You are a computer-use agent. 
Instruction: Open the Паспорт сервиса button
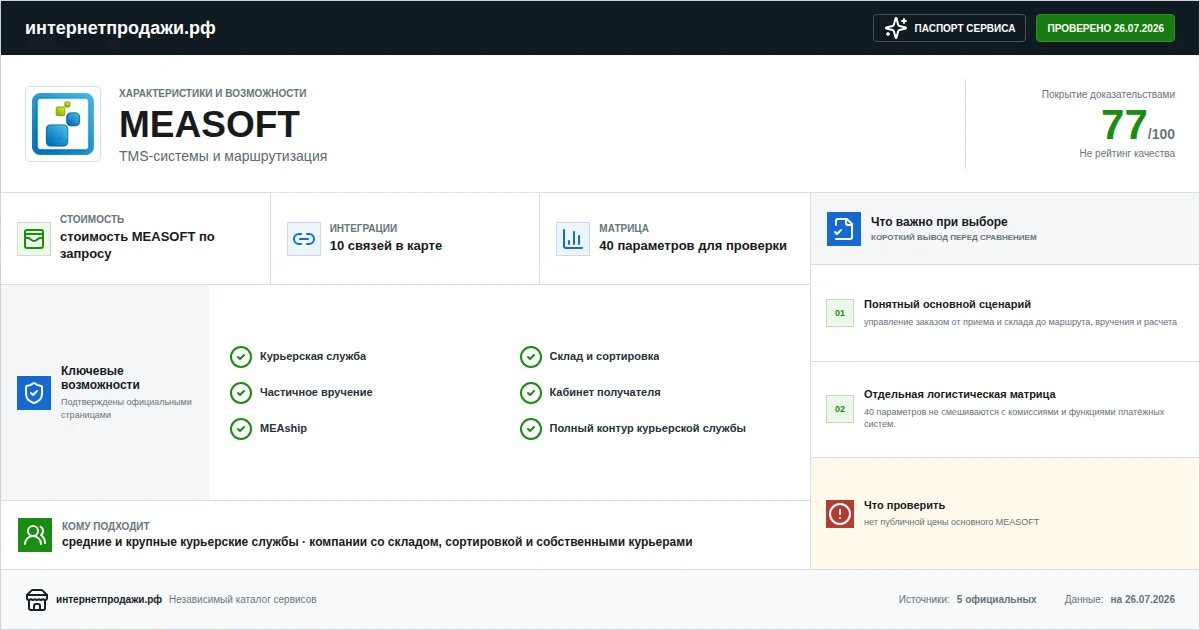coord(950,28)
